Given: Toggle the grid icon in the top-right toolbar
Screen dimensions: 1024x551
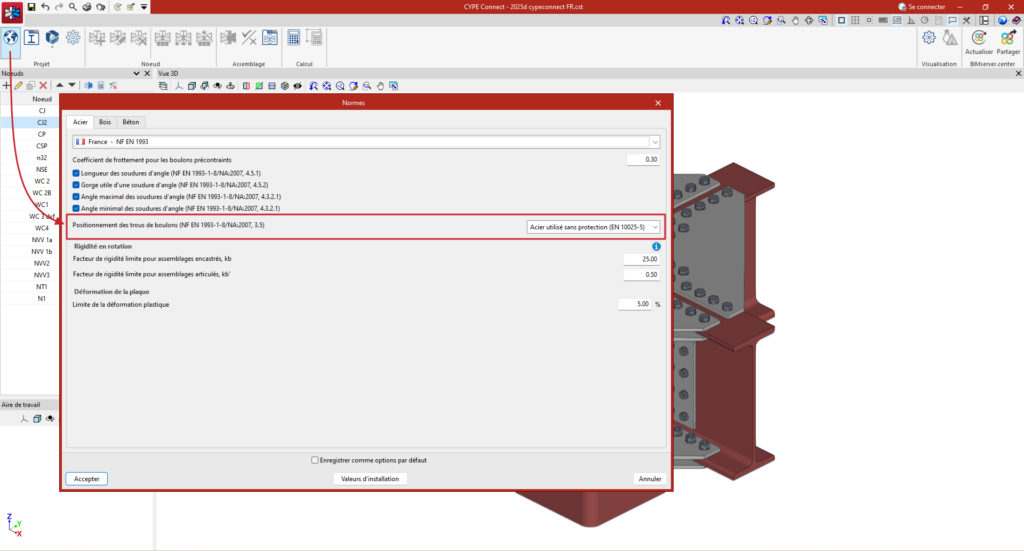Looking at the screenshot, I should [x=855, y=20].
